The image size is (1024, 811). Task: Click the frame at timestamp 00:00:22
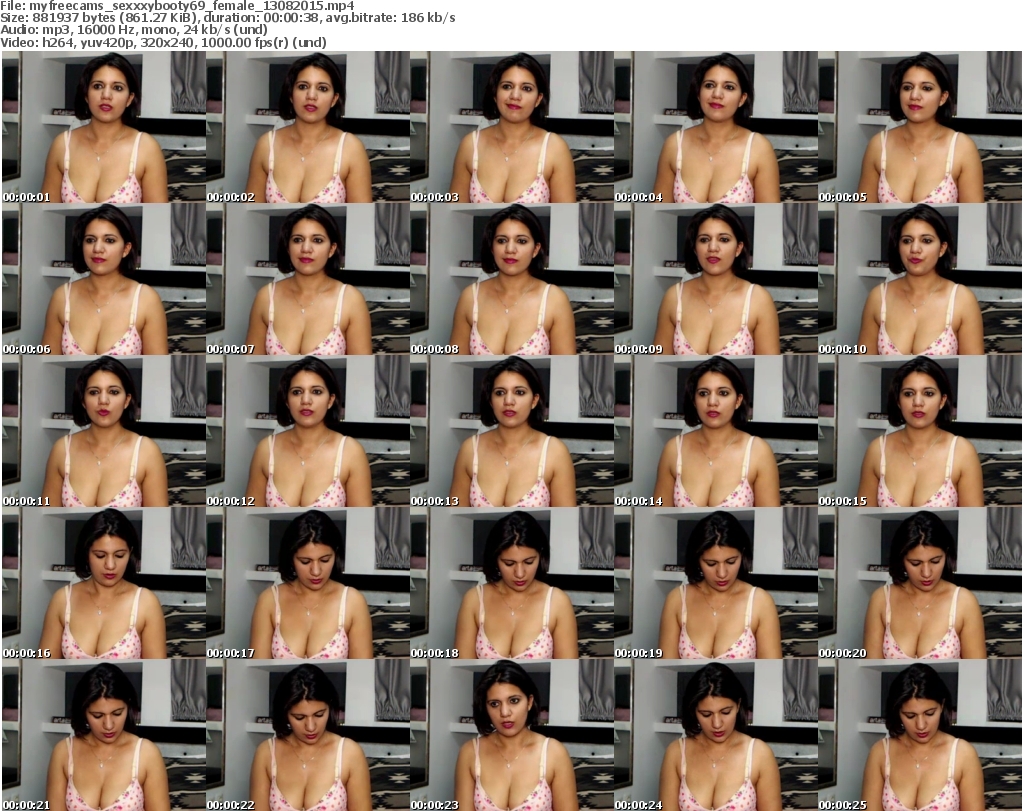click(308, 735)
